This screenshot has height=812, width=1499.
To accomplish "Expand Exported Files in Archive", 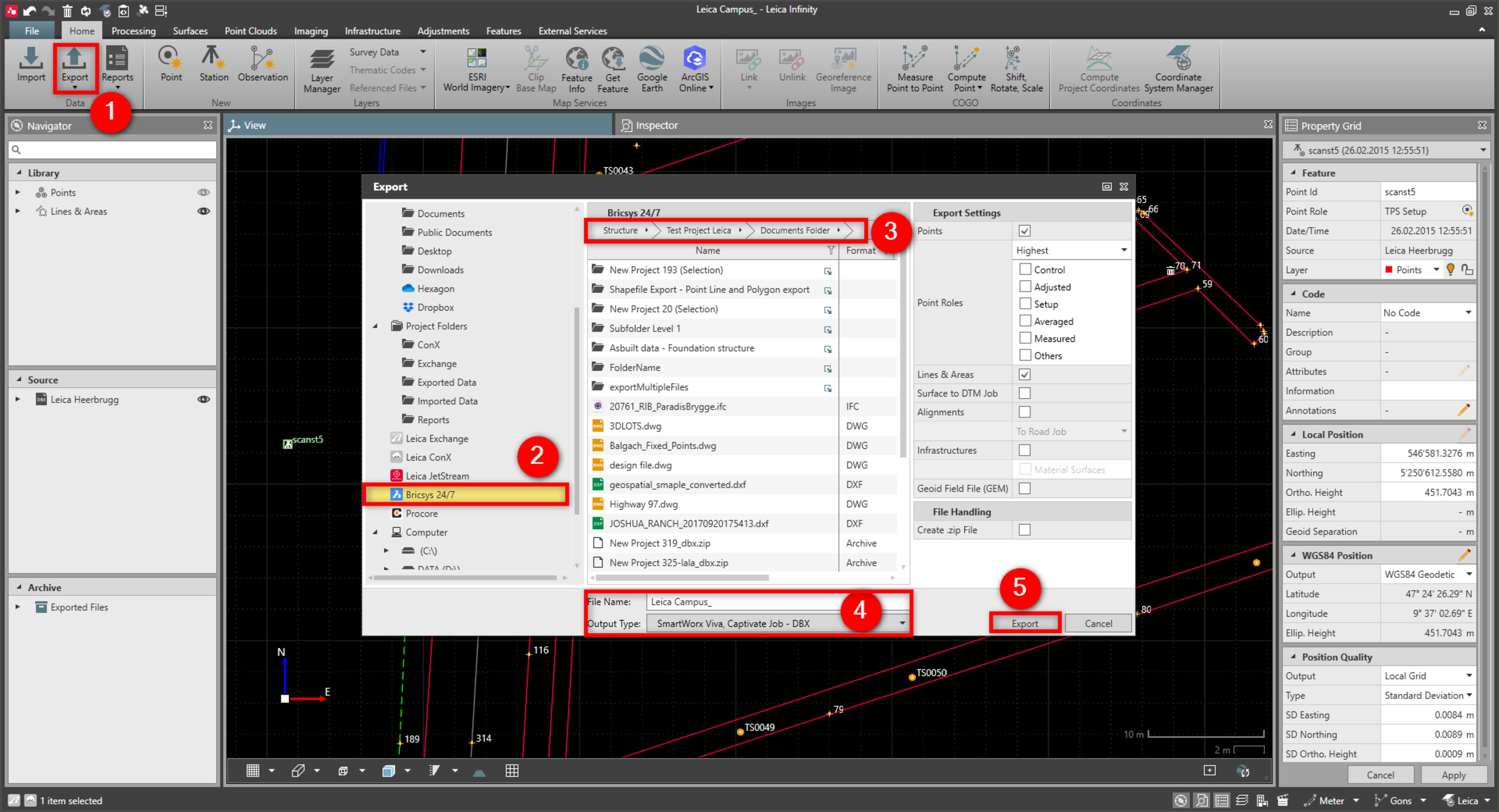I will click(x=18, y=607).
